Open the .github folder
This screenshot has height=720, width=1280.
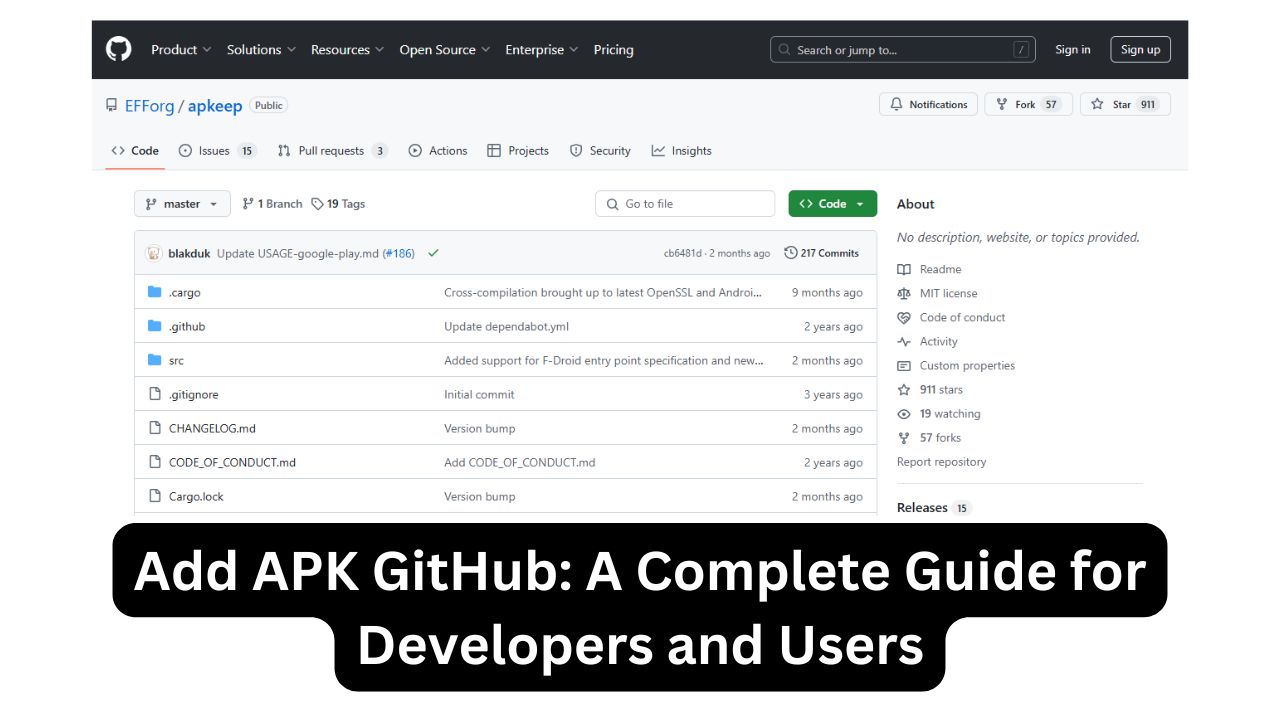187,327
